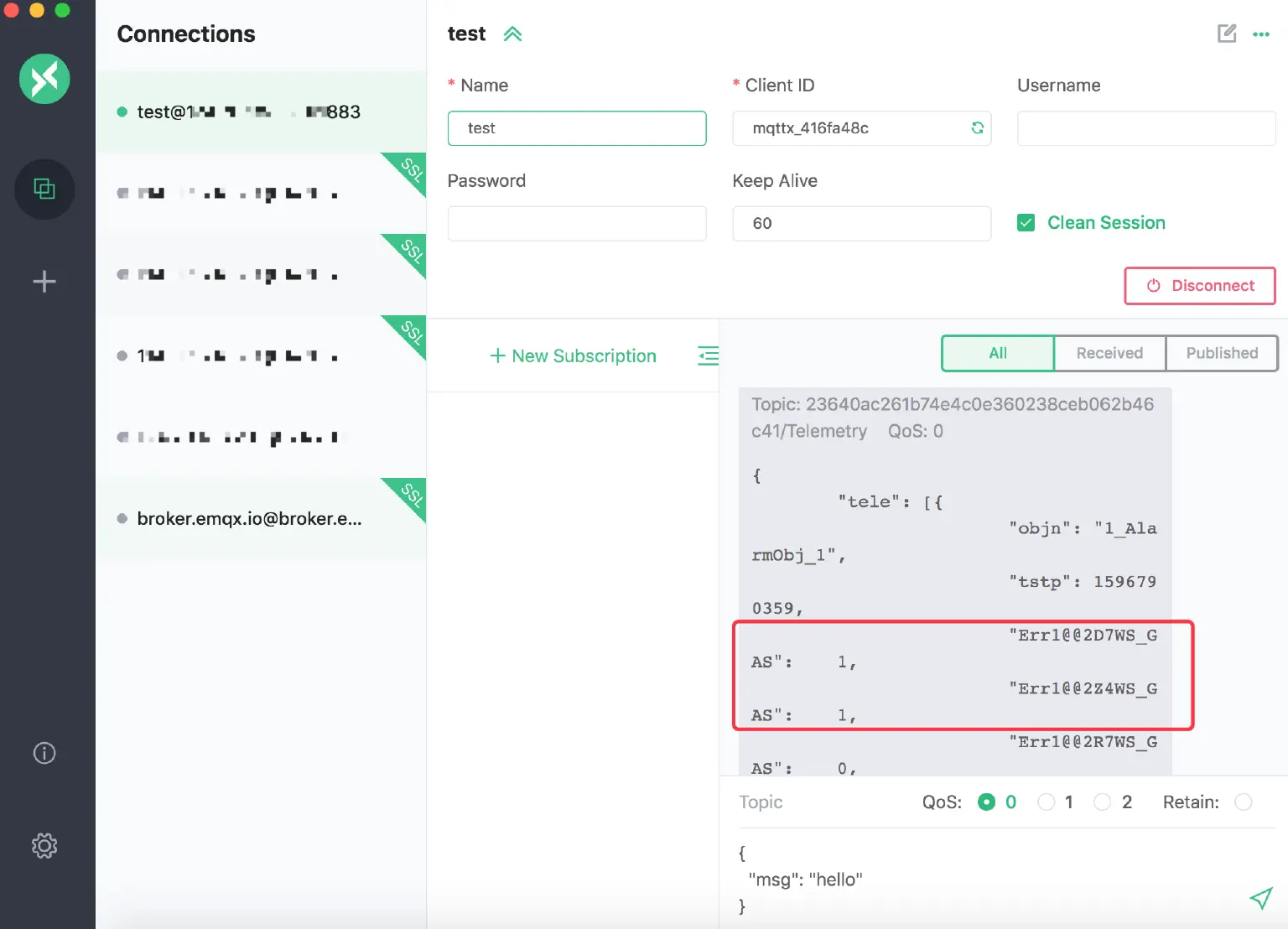Click the Disconnect button

pyautogui.click(x=1199, y=286)
